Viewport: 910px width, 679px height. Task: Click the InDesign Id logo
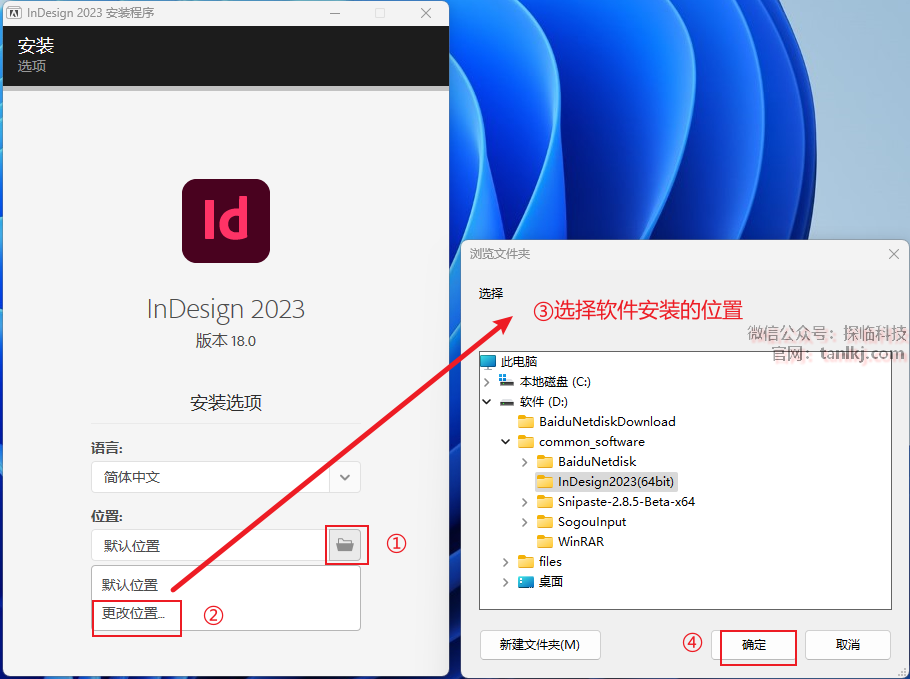(x=226, y=221)
